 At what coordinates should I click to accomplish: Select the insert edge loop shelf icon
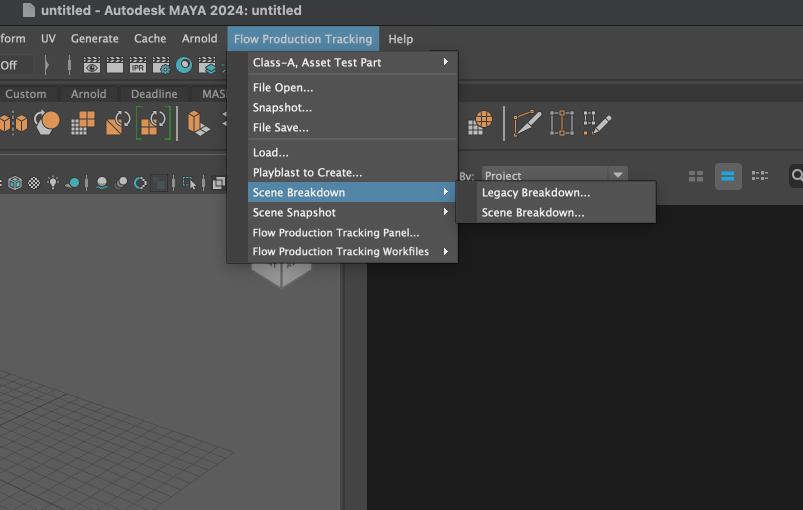coord(562,123)
